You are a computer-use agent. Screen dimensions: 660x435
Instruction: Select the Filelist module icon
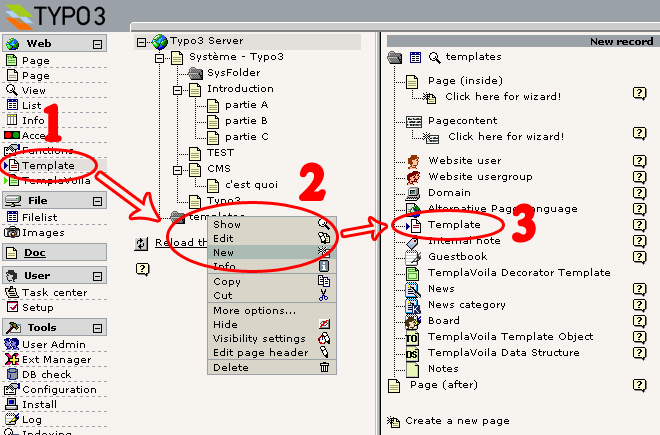pos(12,217)
